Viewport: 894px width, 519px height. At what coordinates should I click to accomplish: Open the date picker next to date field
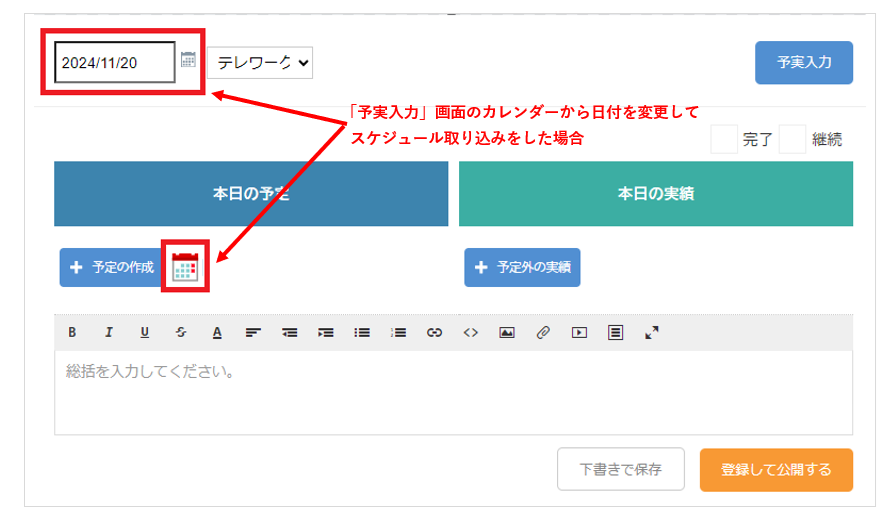(x=188, y=59)
